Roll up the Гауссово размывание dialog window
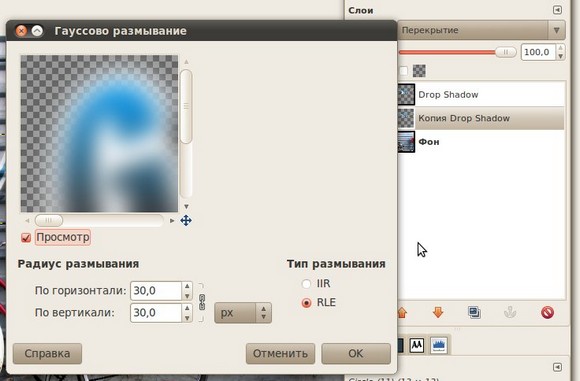 (x=37, y=31)
